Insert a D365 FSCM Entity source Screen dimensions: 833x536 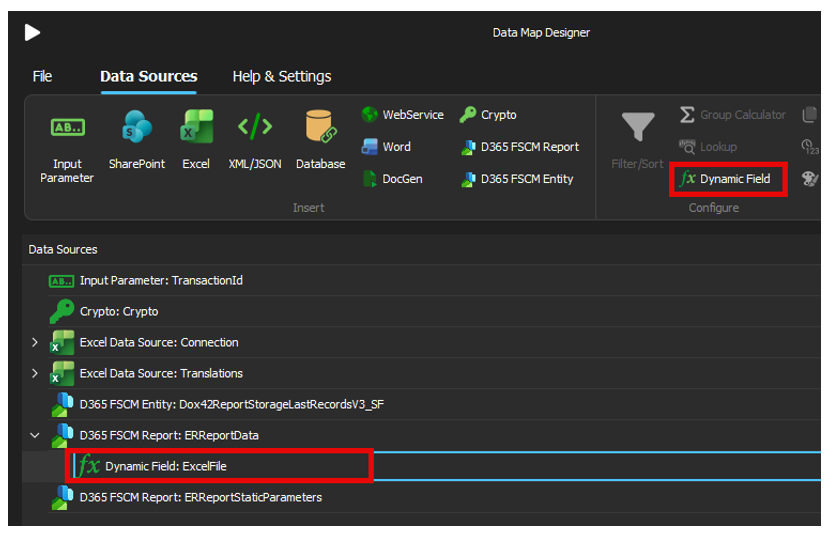(x=517, y=179)
